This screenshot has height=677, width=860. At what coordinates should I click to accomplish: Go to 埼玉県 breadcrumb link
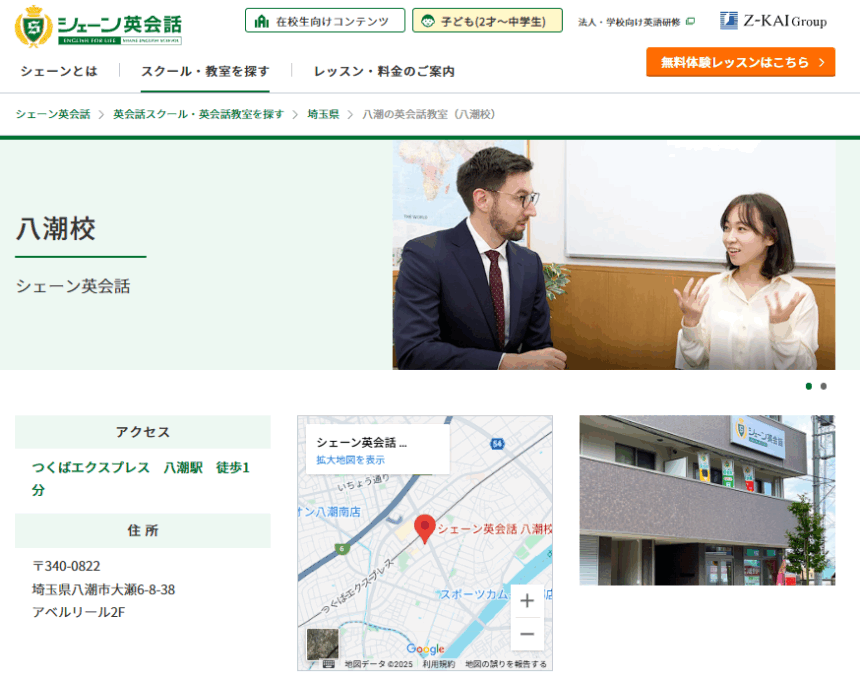323,114
